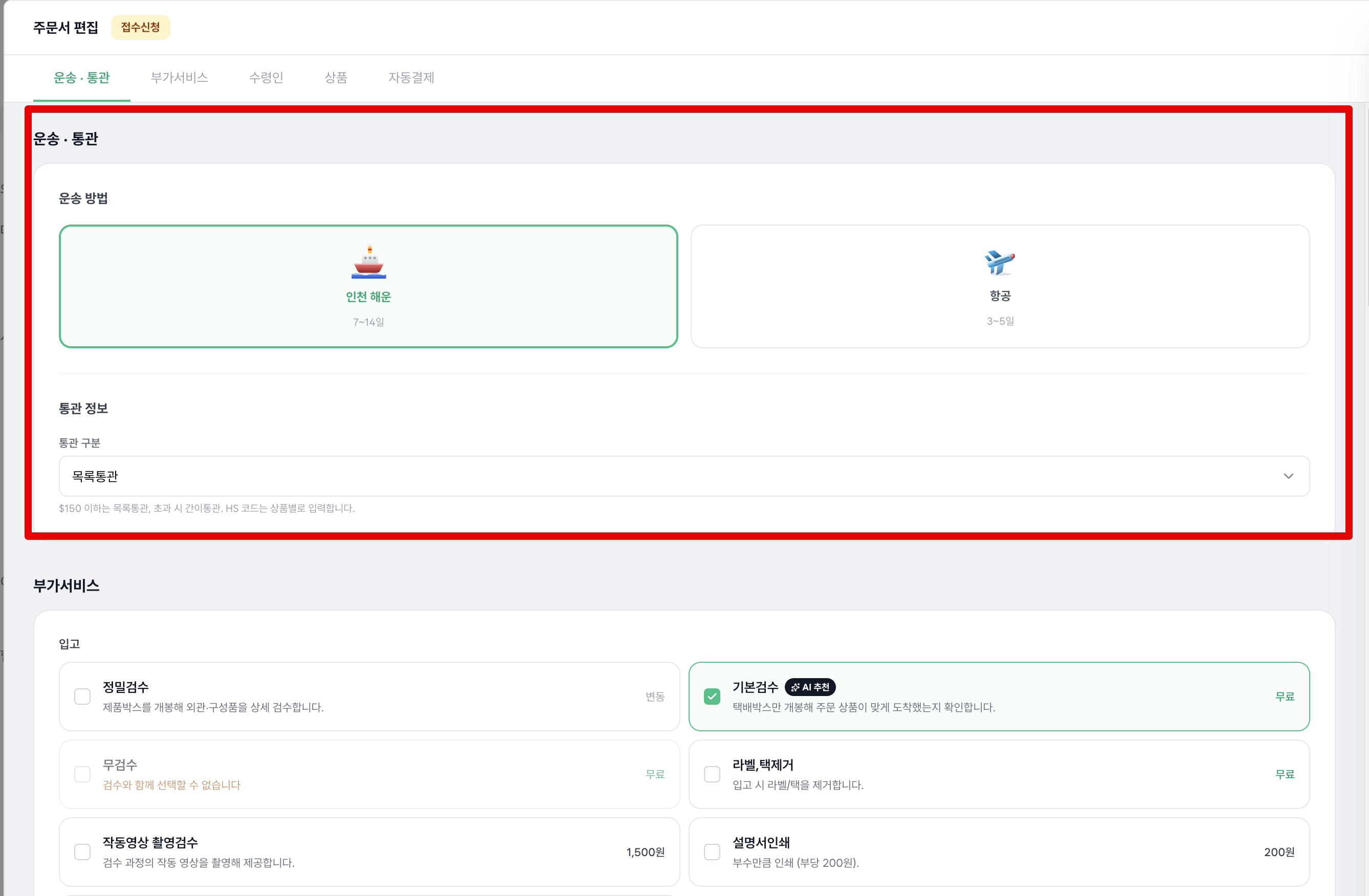Click the AI 추천 badge on 기본검수
Image resolution: width=1369 pixels, height=896 pixels.
810,687
